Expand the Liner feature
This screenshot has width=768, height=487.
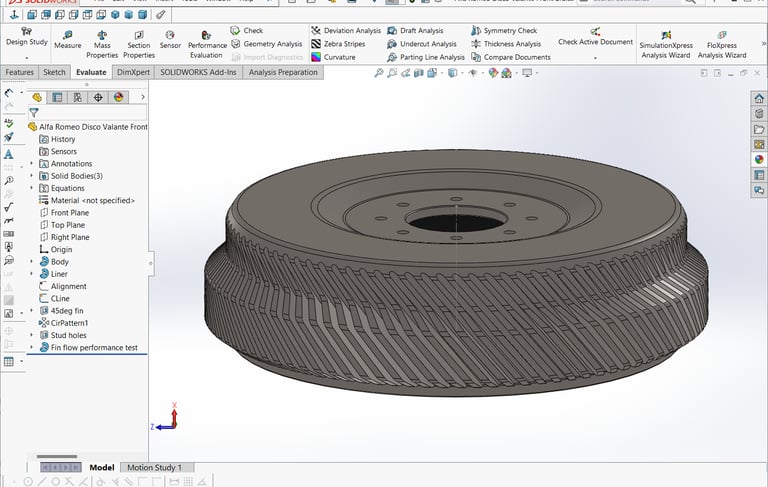click(x=32, y=273)
